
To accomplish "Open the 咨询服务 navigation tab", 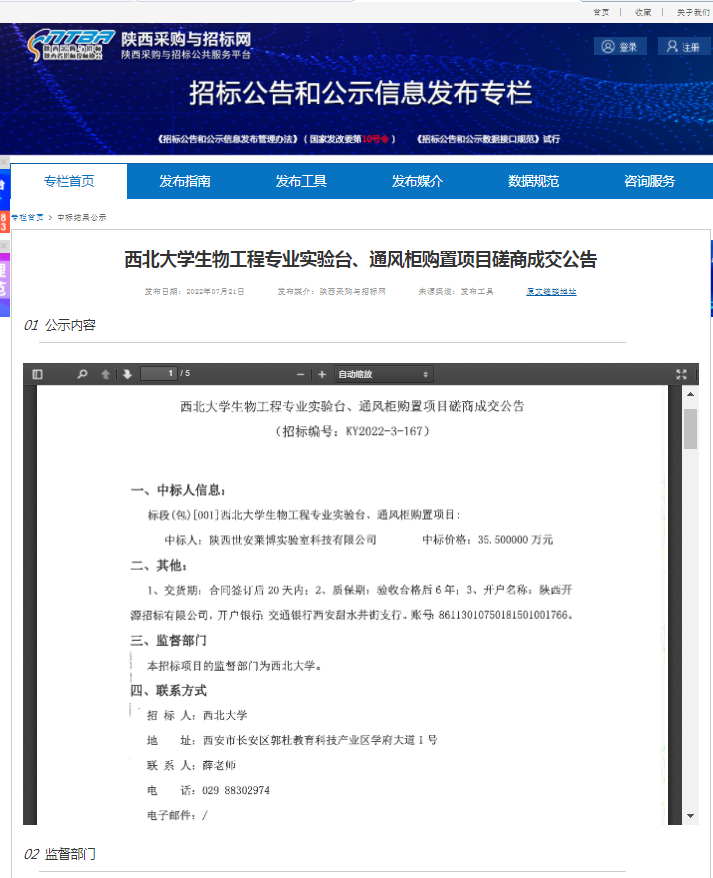I will tap(649, 181).
